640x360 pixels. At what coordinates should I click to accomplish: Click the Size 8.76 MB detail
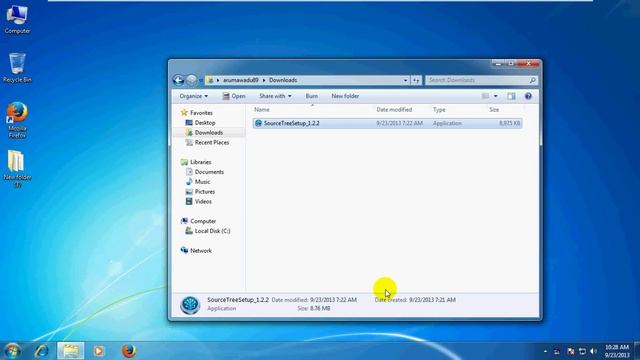pos(314,309)
